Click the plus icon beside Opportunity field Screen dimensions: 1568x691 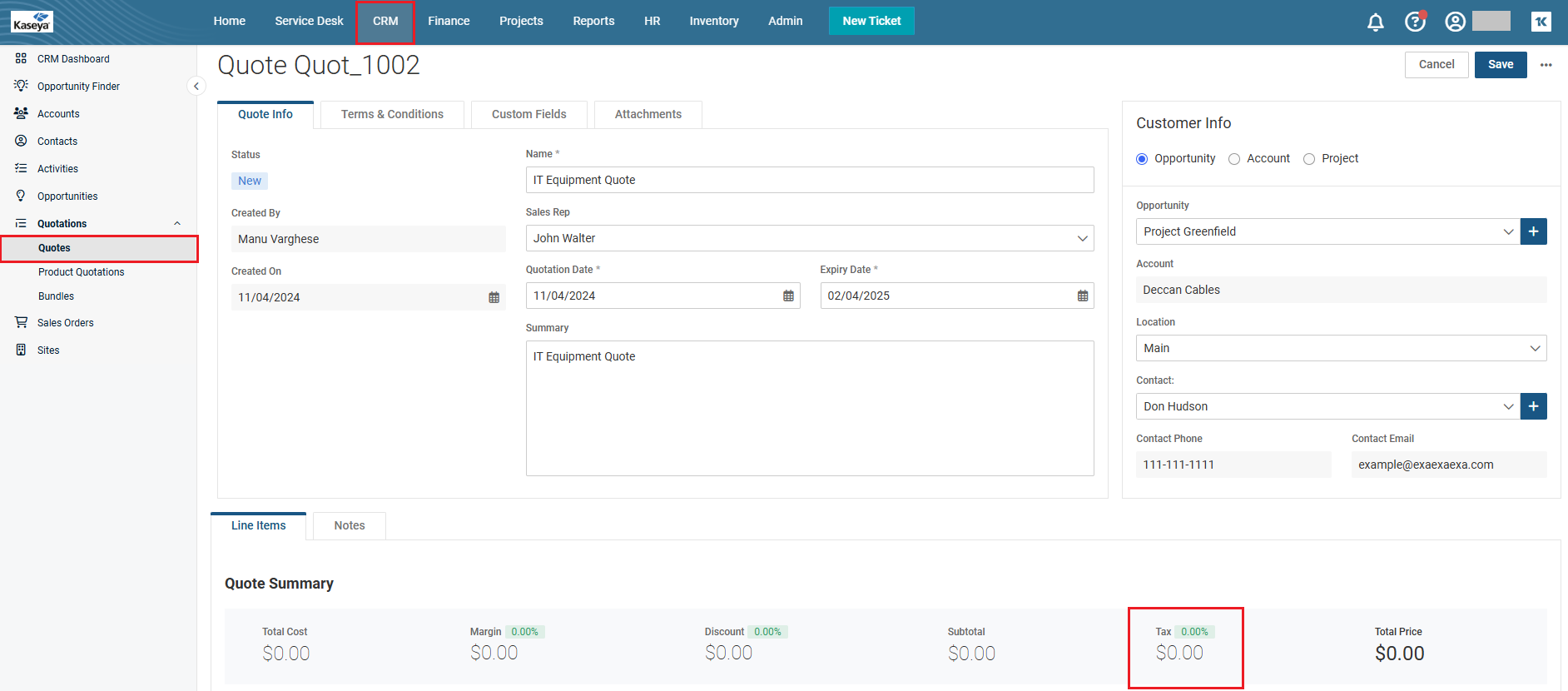[x=1533, y=231]
